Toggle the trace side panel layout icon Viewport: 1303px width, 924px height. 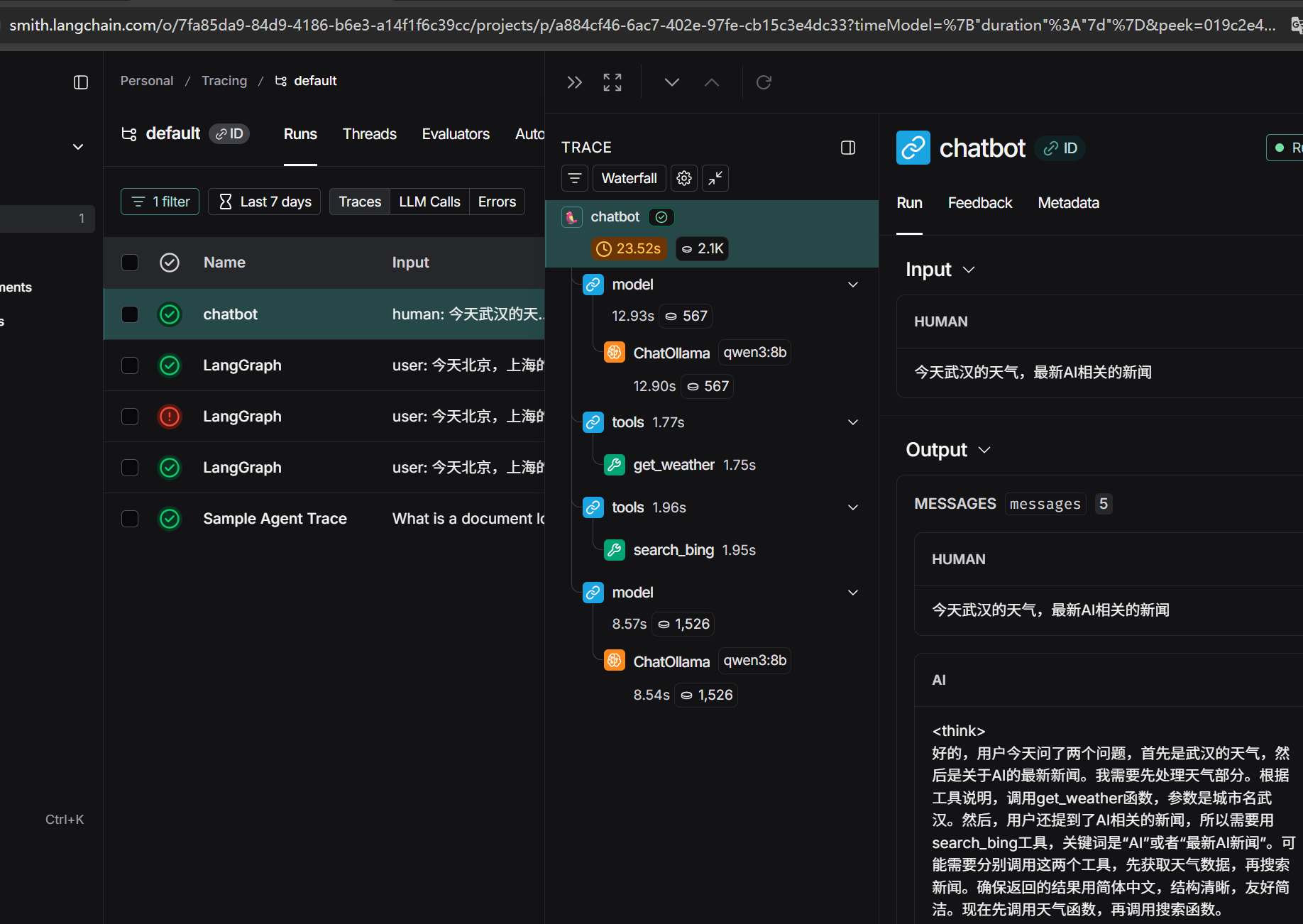tap(847, 148)
